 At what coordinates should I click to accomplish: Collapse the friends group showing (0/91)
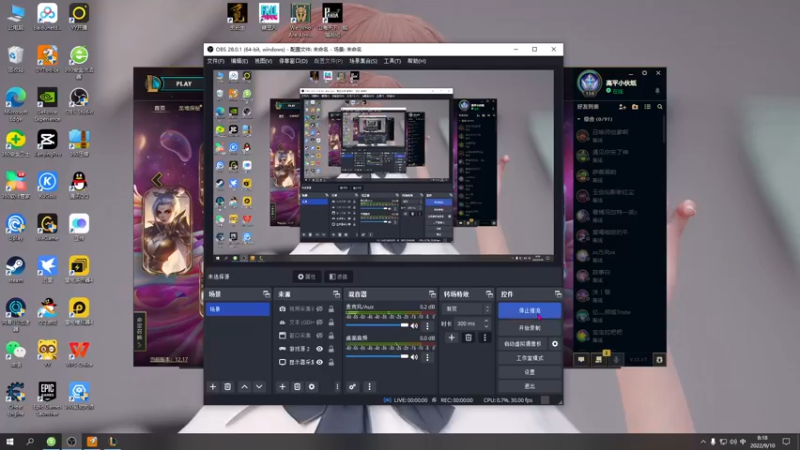(579, 119)
